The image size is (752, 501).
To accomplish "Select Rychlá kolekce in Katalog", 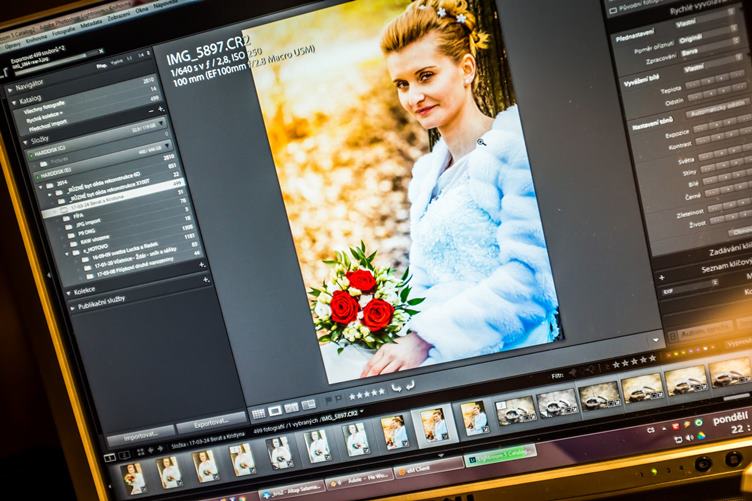I will pyautogui.click(x=44, y=117).
